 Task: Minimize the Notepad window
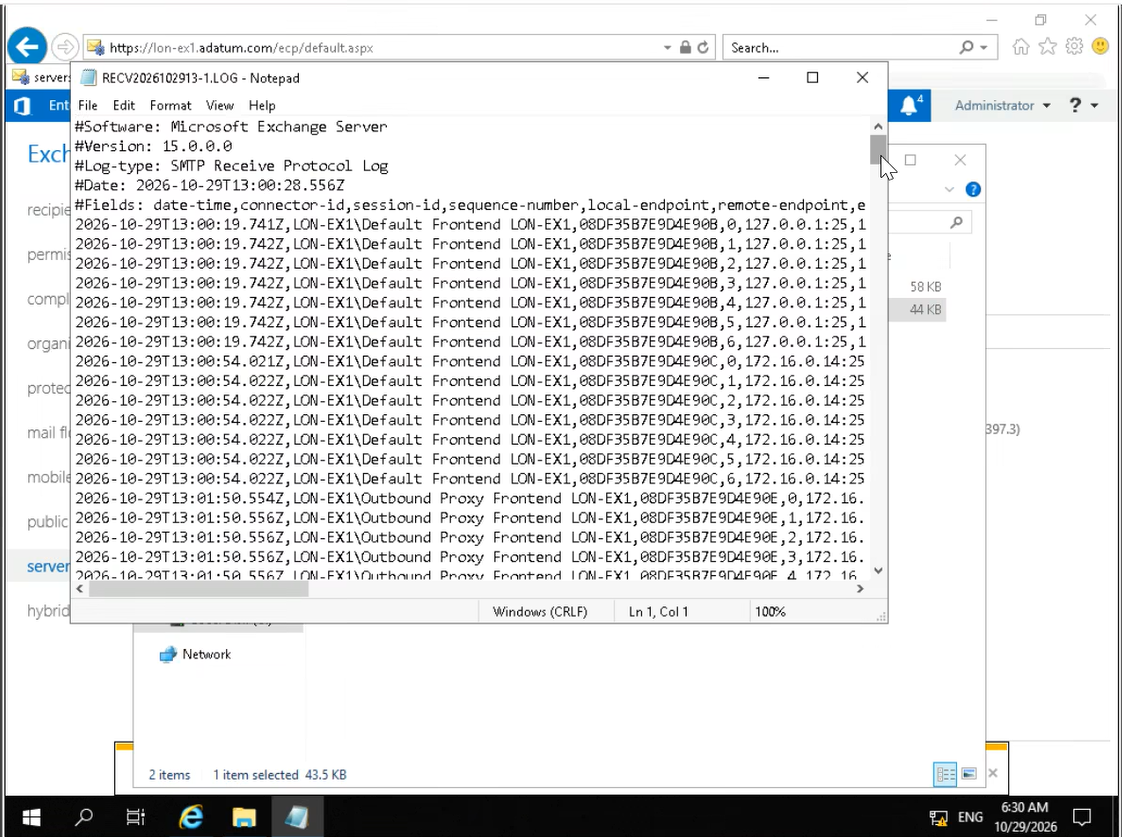click(764, 77)
